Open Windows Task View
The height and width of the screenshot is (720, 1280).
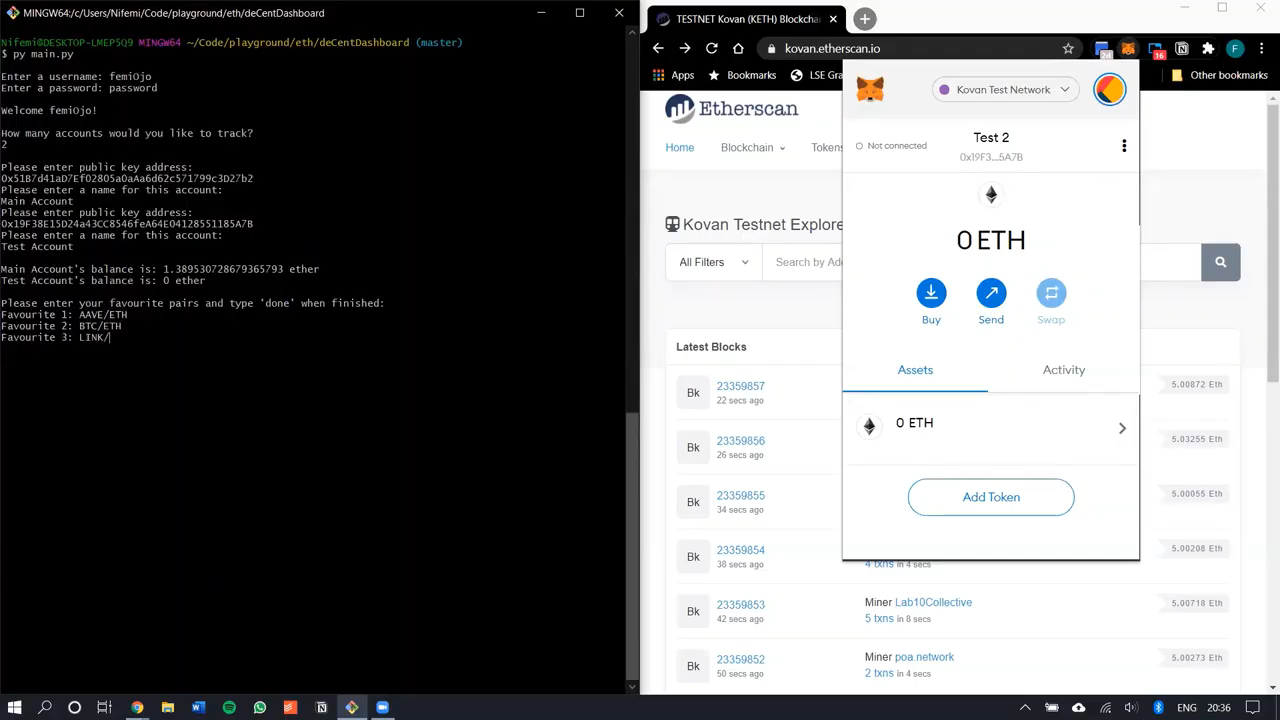coord(104,707)
